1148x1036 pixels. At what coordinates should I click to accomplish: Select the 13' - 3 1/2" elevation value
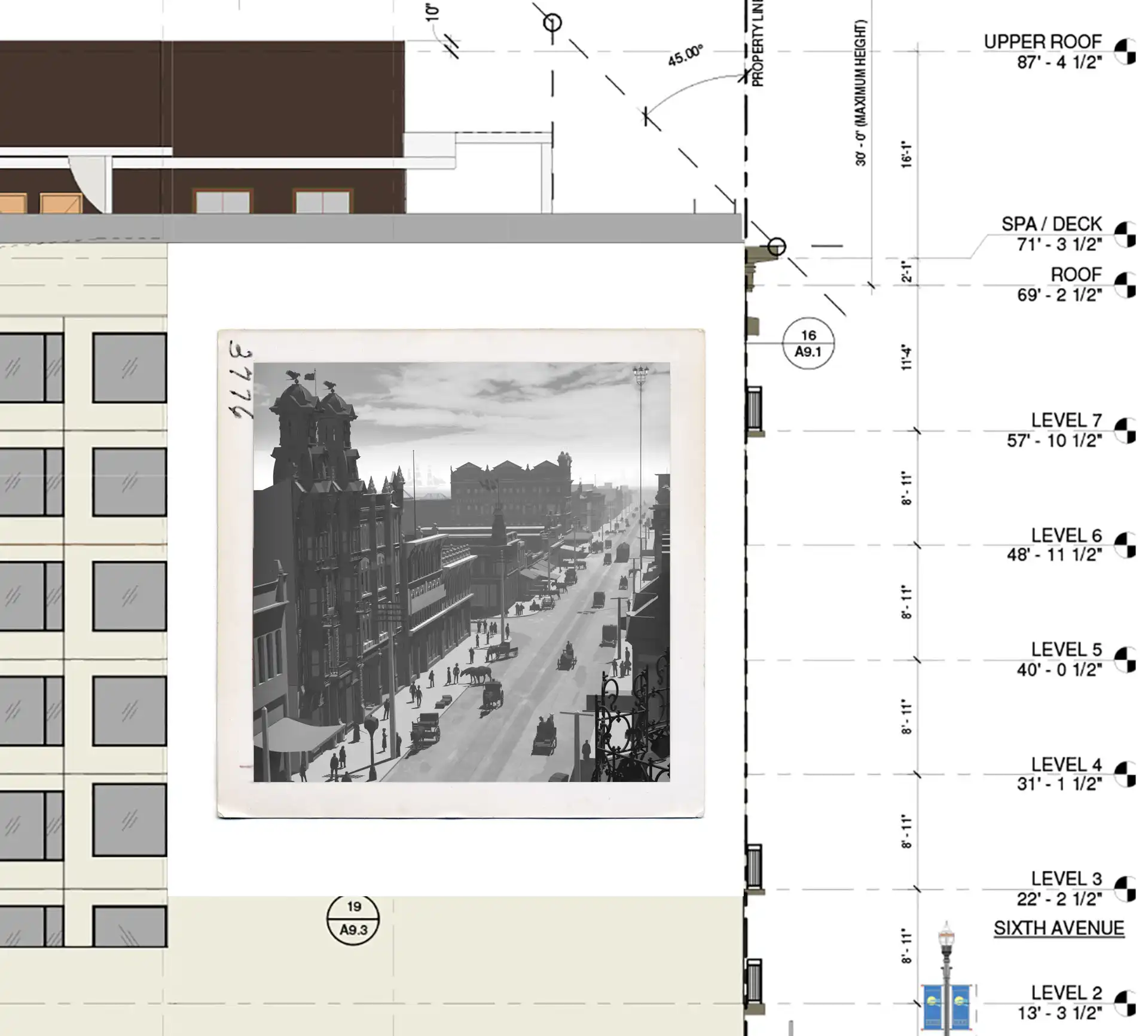point(1060,1013)
